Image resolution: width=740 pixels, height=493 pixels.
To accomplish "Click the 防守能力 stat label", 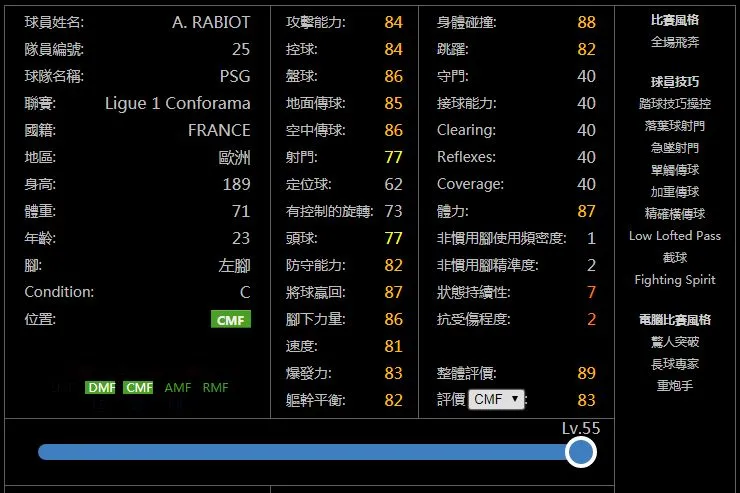I will (315, 265).
